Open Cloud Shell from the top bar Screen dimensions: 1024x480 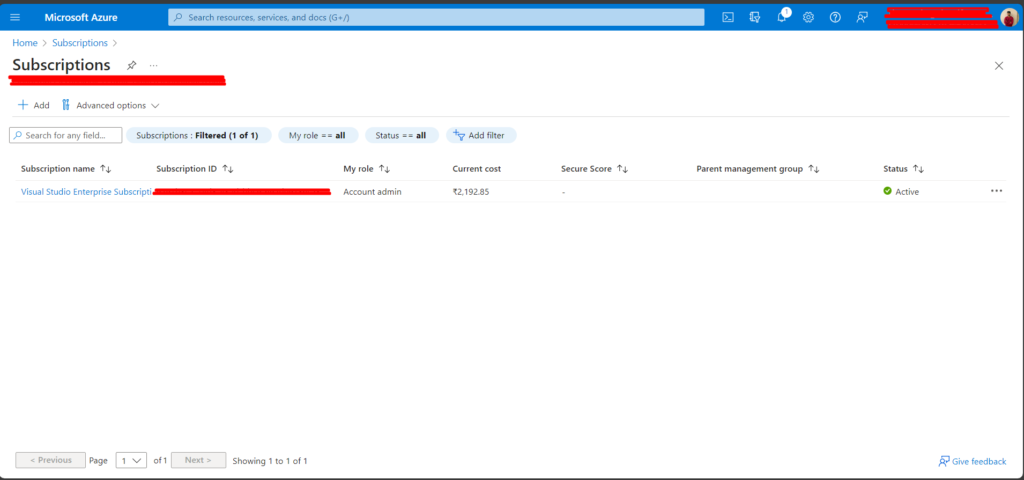click(x=728, y=18)
